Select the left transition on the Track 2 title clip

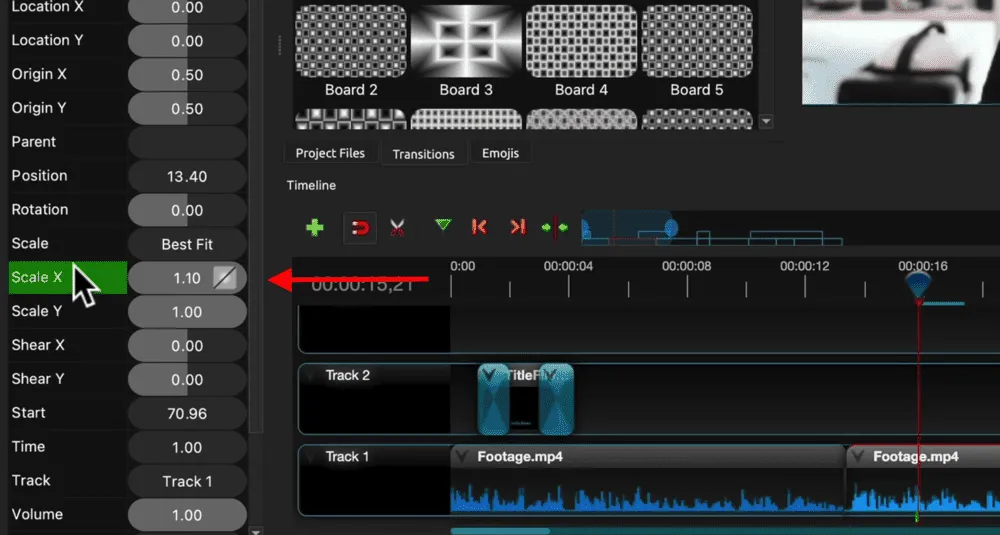[x=493, y=400]
